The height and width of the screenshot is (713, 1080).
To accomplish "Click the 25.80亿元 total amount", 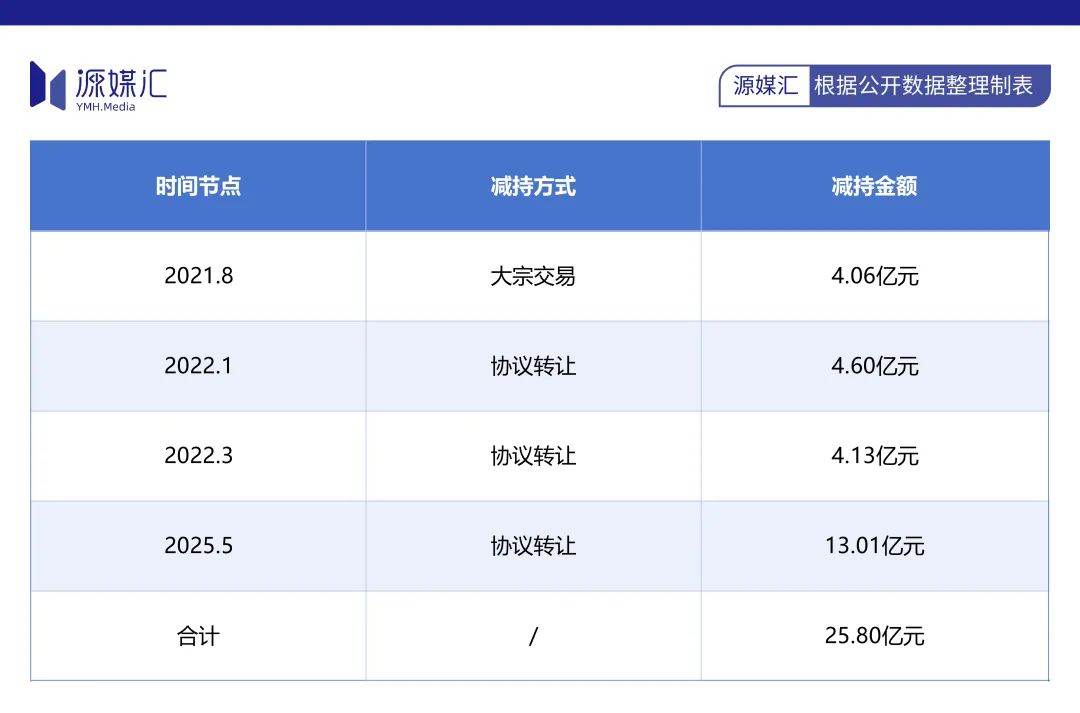I will point(875,636).
